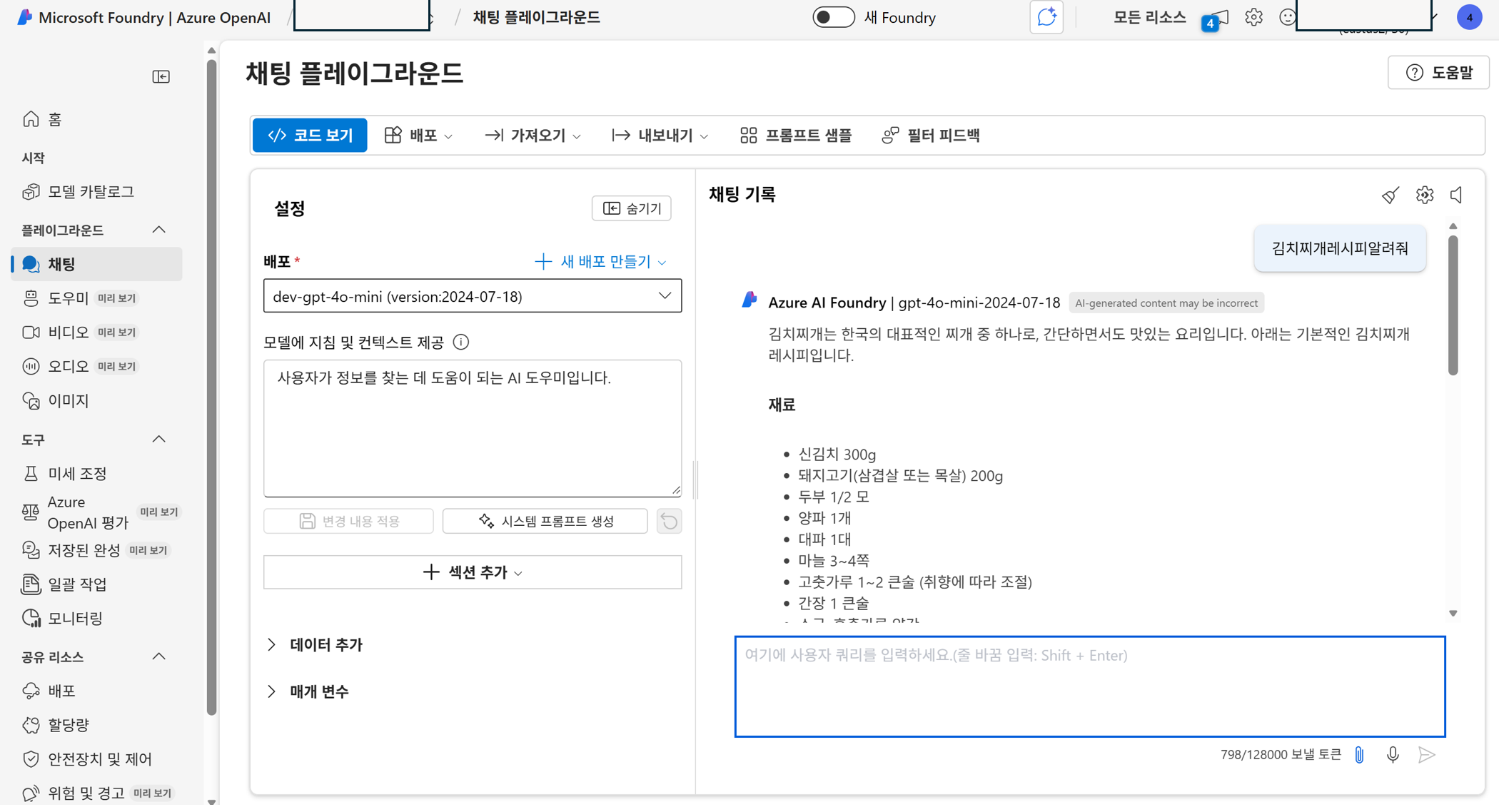Click the system message instructions text area

click(473, 428)
